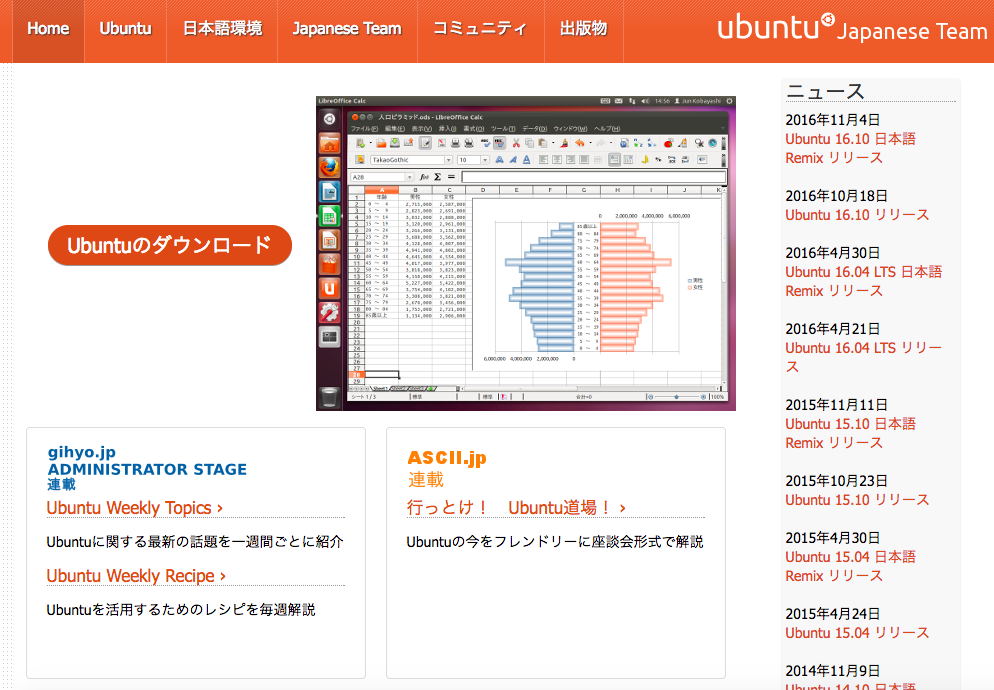The image size is (994, 690).
Task: Click the date 2015年4月30日
Action: [x=832, y=538]
